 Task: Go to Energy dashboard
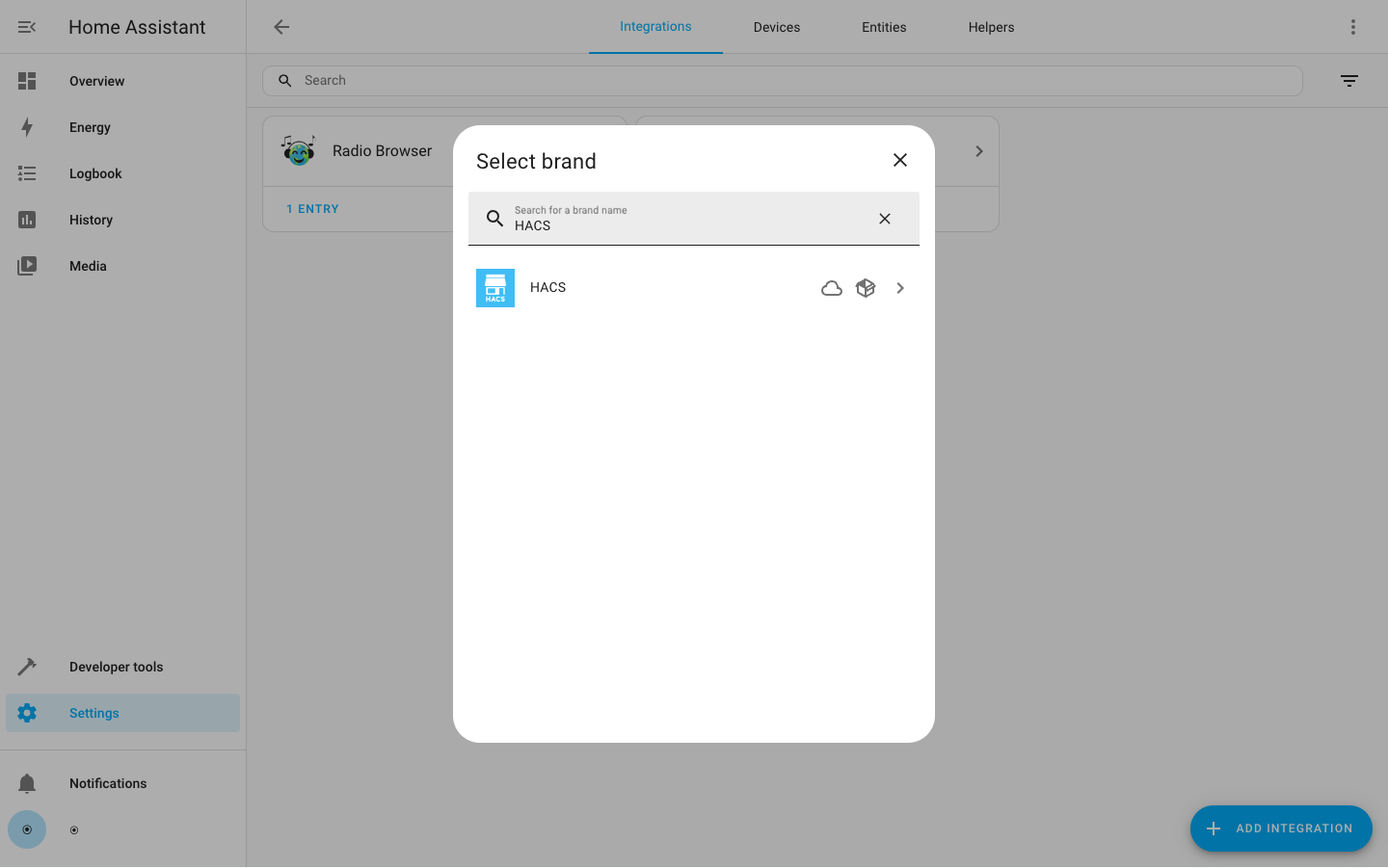pos(90,127)
